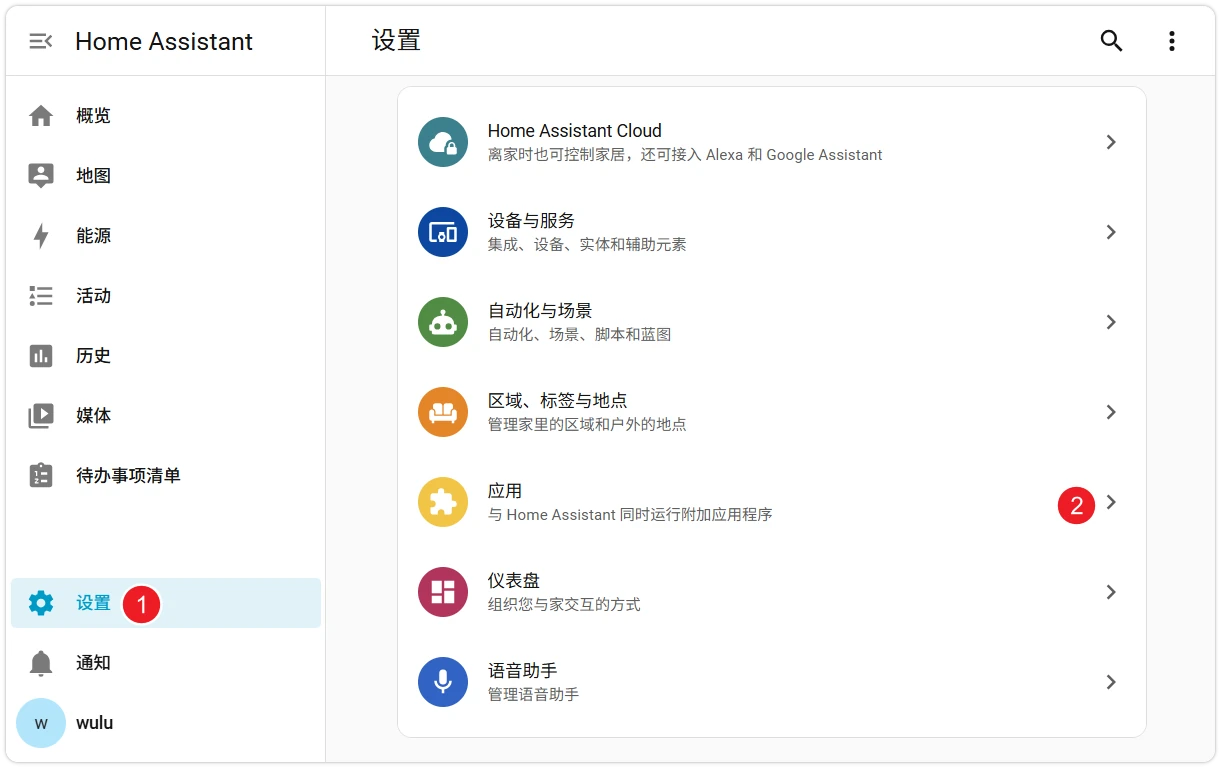Click the green robot icon for 自动化与场景
The image size is (1221, 768).
pos(443,322)
